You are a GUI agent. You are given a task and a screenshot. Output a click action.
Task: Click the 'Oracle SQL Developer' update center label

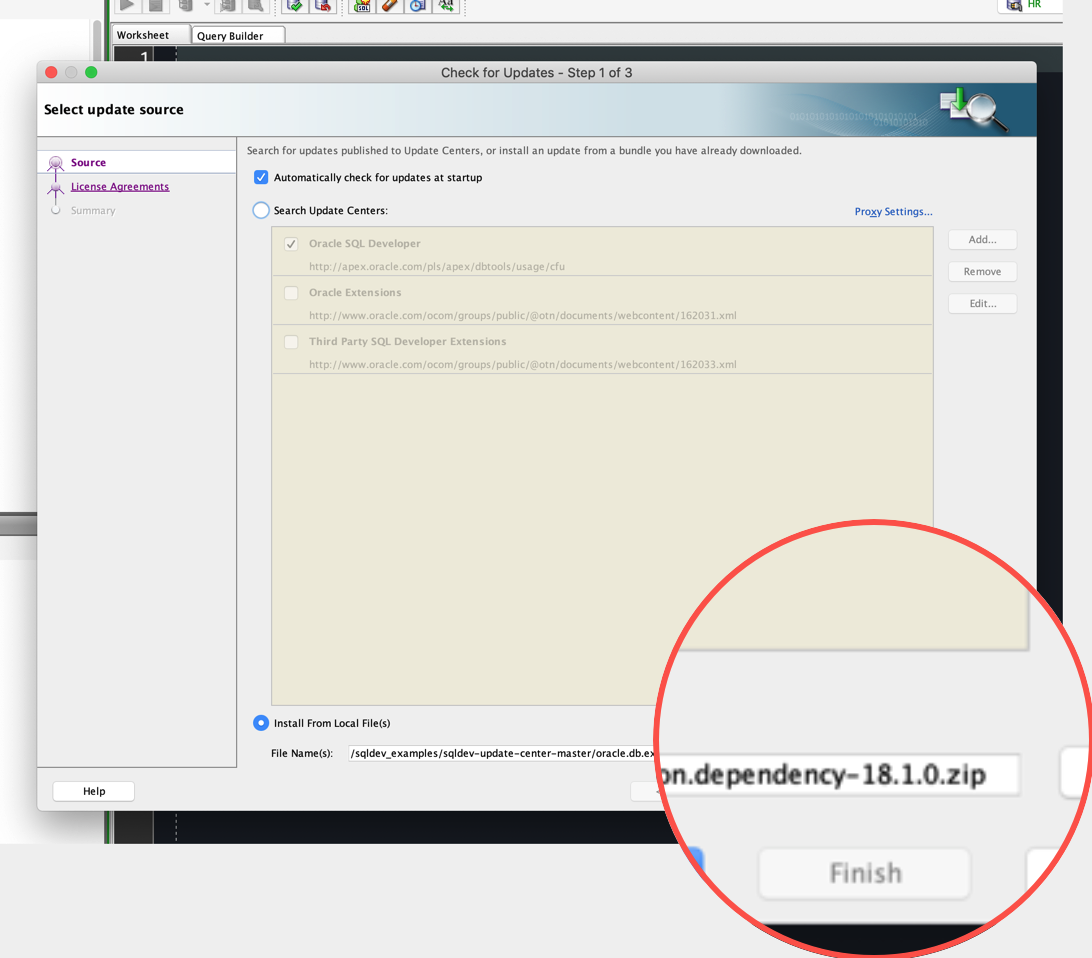[x=364, y=244]
